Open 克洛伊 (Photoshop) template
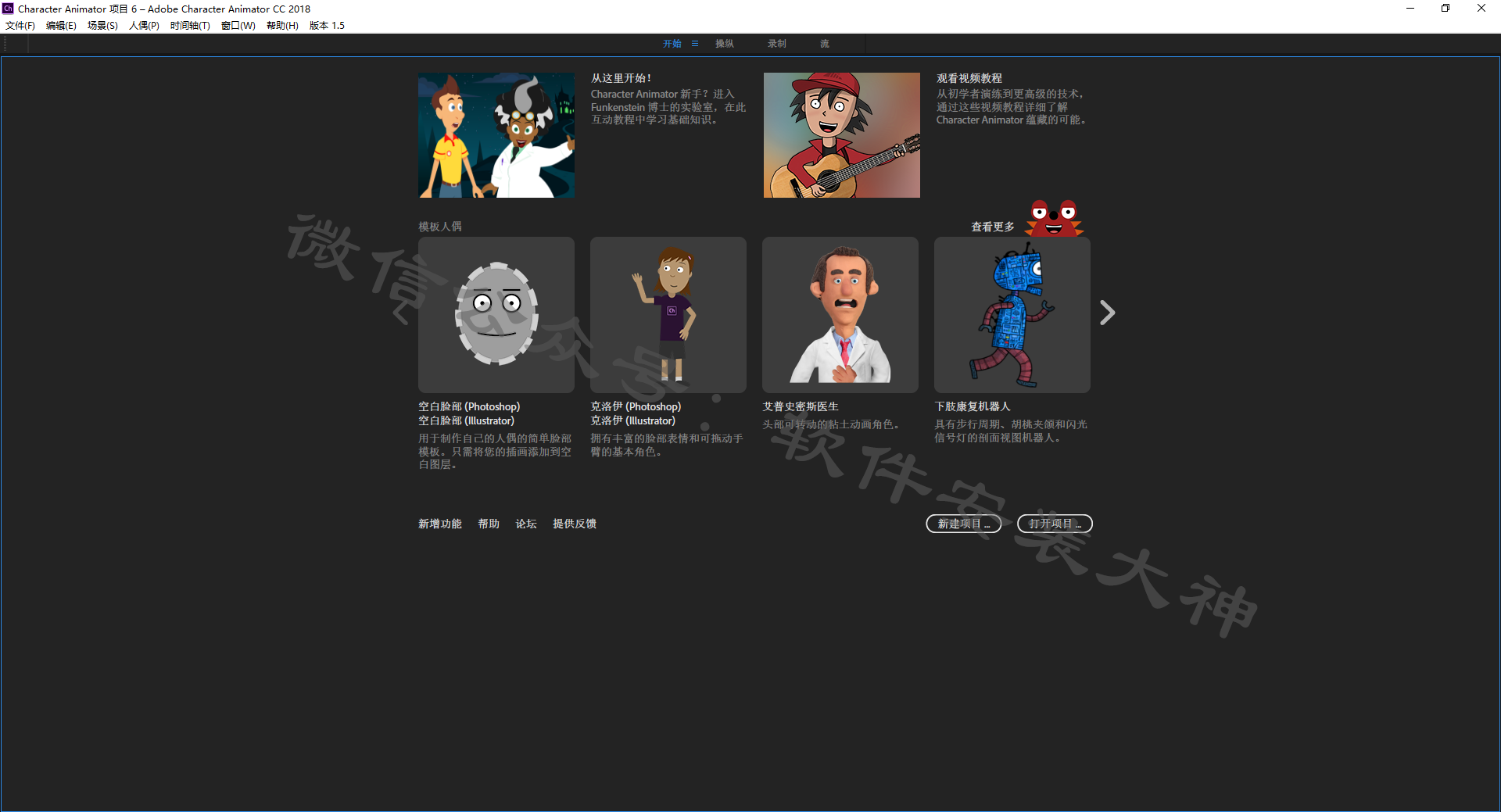 pyautogui.click(x=636, y=406)
